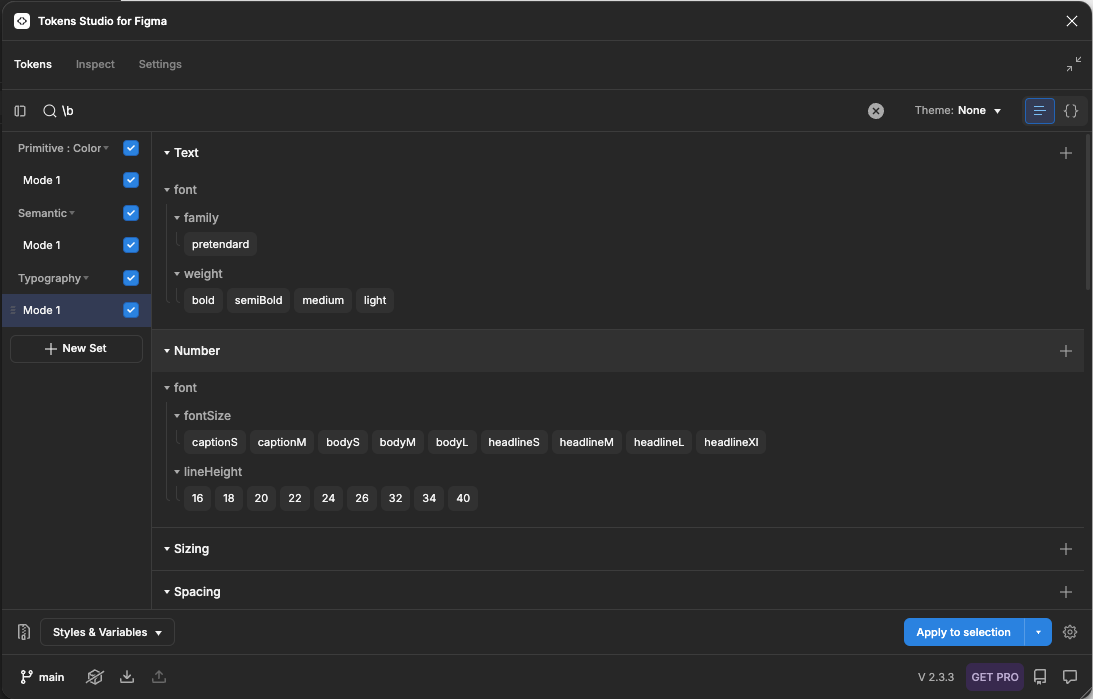1093x699 pixels.
Task: Collapse the Spacing token section
Action: coord(167,592)
